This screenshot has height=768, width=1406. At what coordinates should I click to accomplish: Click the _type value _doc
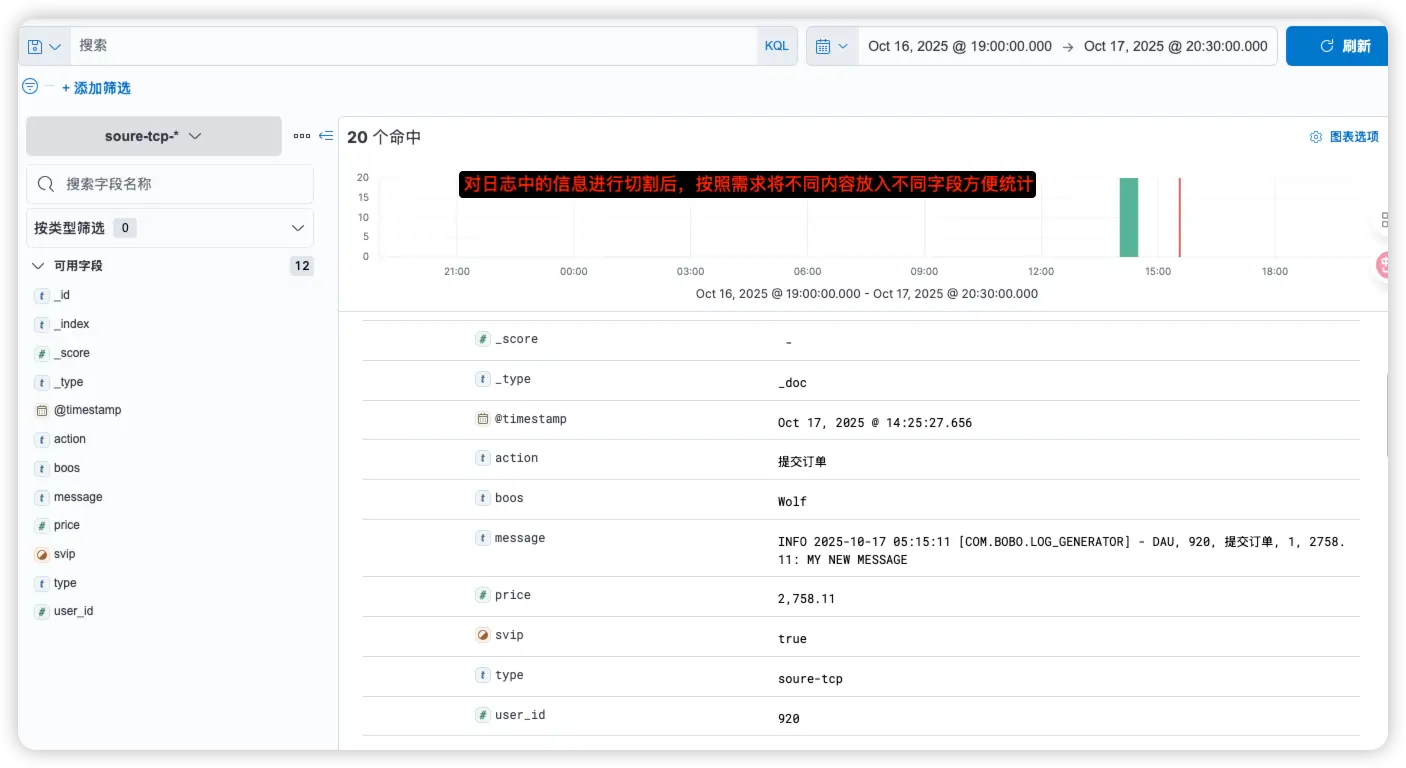(792, 383)
